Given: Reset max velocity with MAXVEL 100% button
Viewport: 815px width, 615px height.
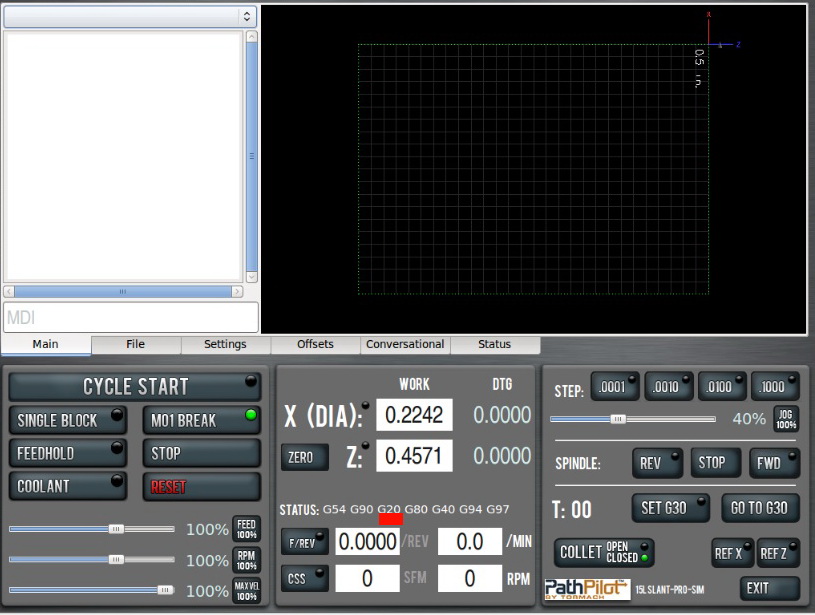Looking at the screenshot, I should pos(246,591).
